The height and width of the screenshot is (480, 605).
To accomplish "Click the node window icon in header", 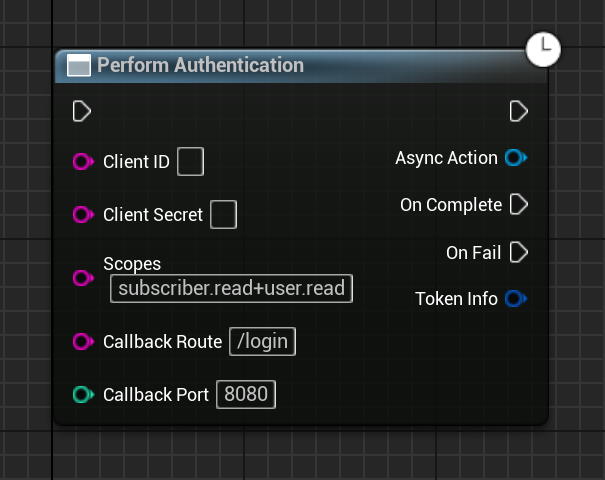I will point(79,65).
